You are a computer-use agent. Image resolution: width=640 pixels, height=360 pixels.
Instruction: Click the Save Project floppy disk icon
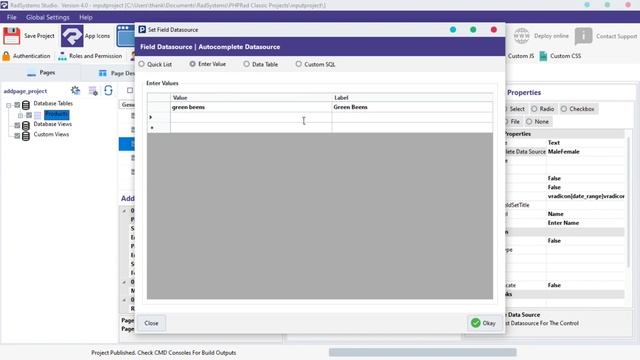[x=11, y=36]
